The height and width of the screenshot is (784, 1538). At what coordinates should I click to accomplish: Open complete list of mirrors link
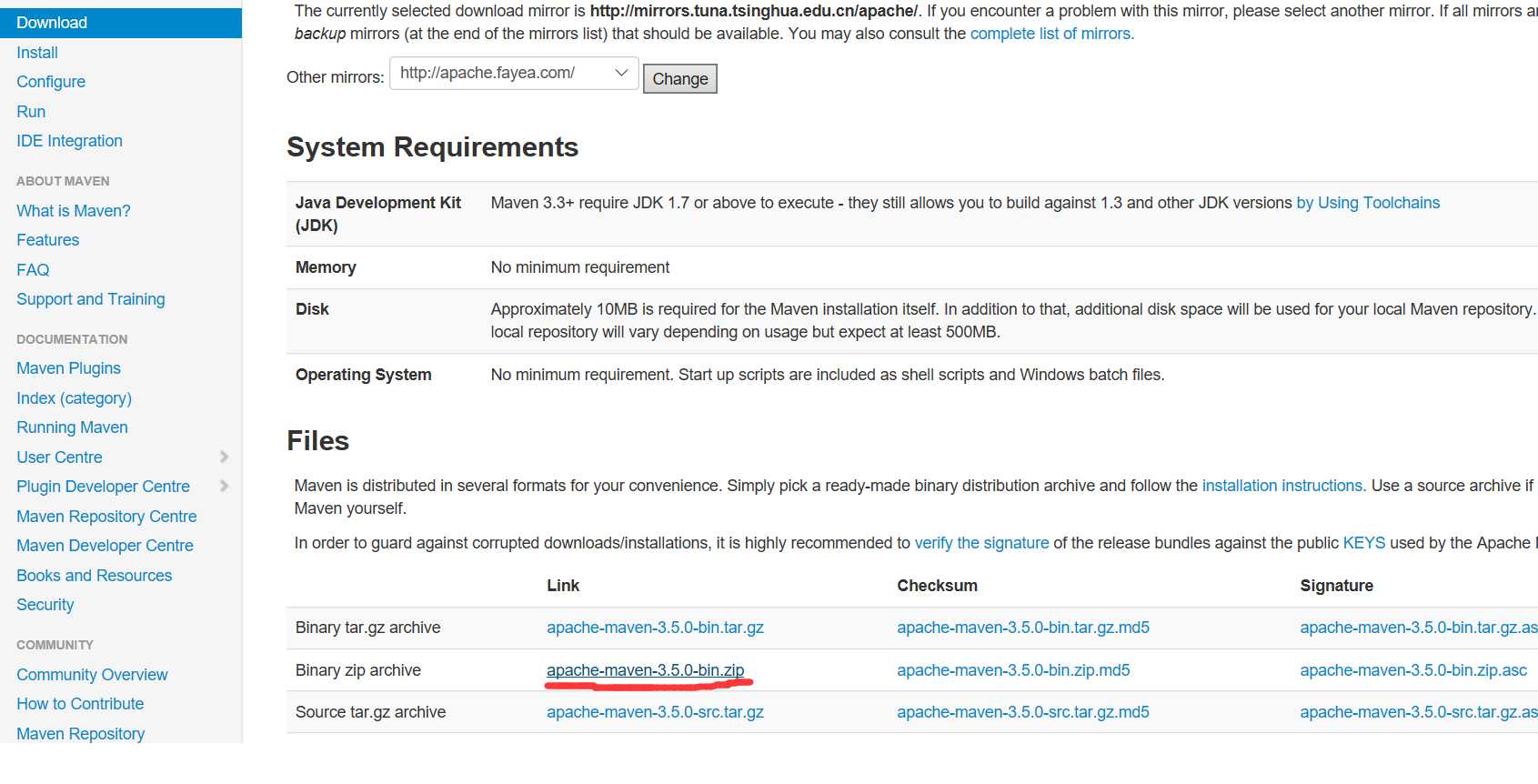[1050, 34]
